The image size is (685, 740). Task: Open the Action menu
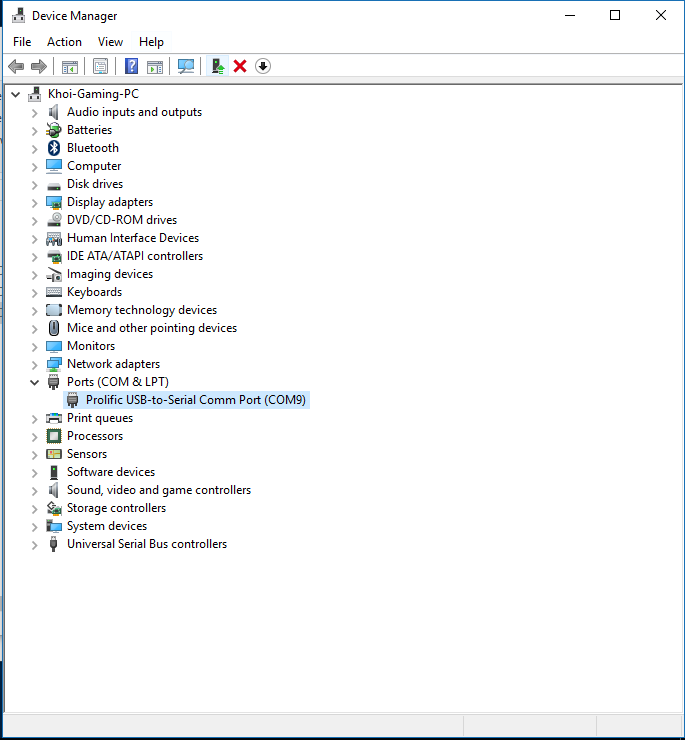[x=64, y=42]
